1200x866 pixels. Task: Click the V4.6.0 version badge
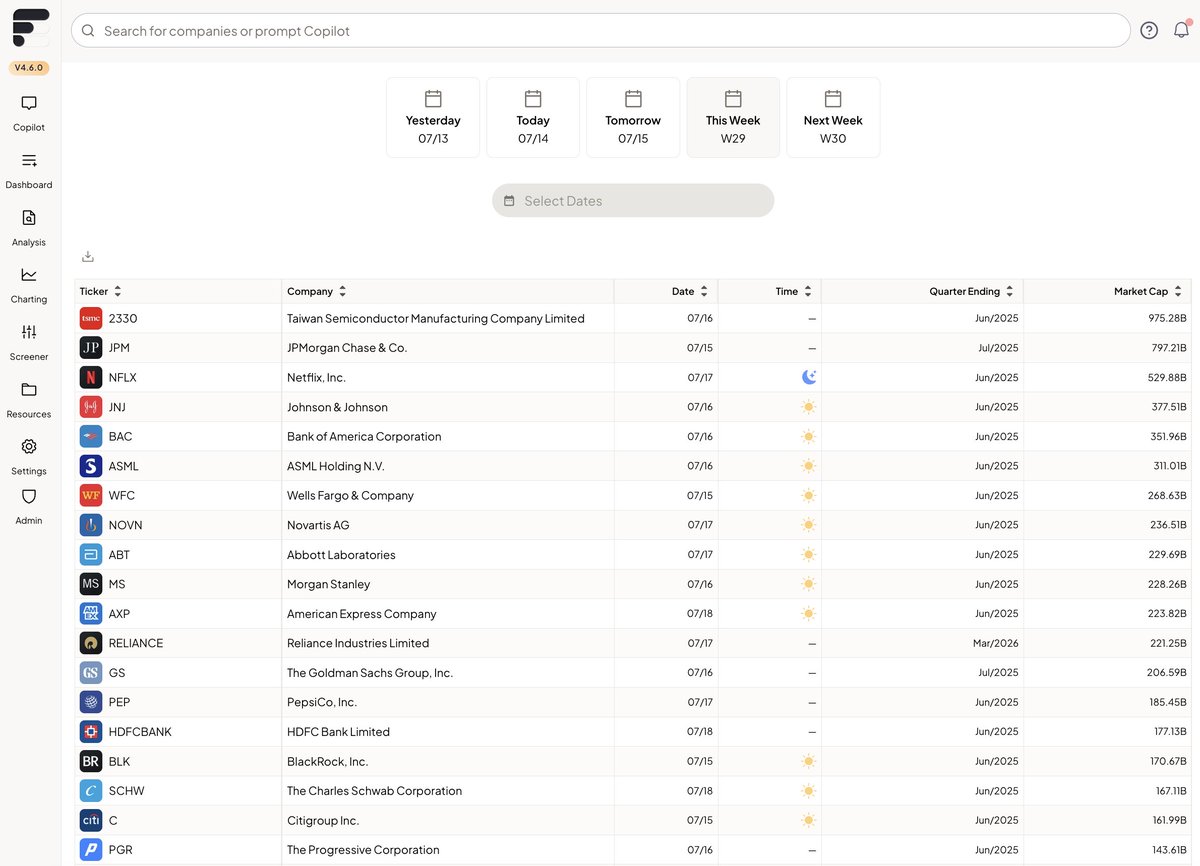(x=30, y=68)
